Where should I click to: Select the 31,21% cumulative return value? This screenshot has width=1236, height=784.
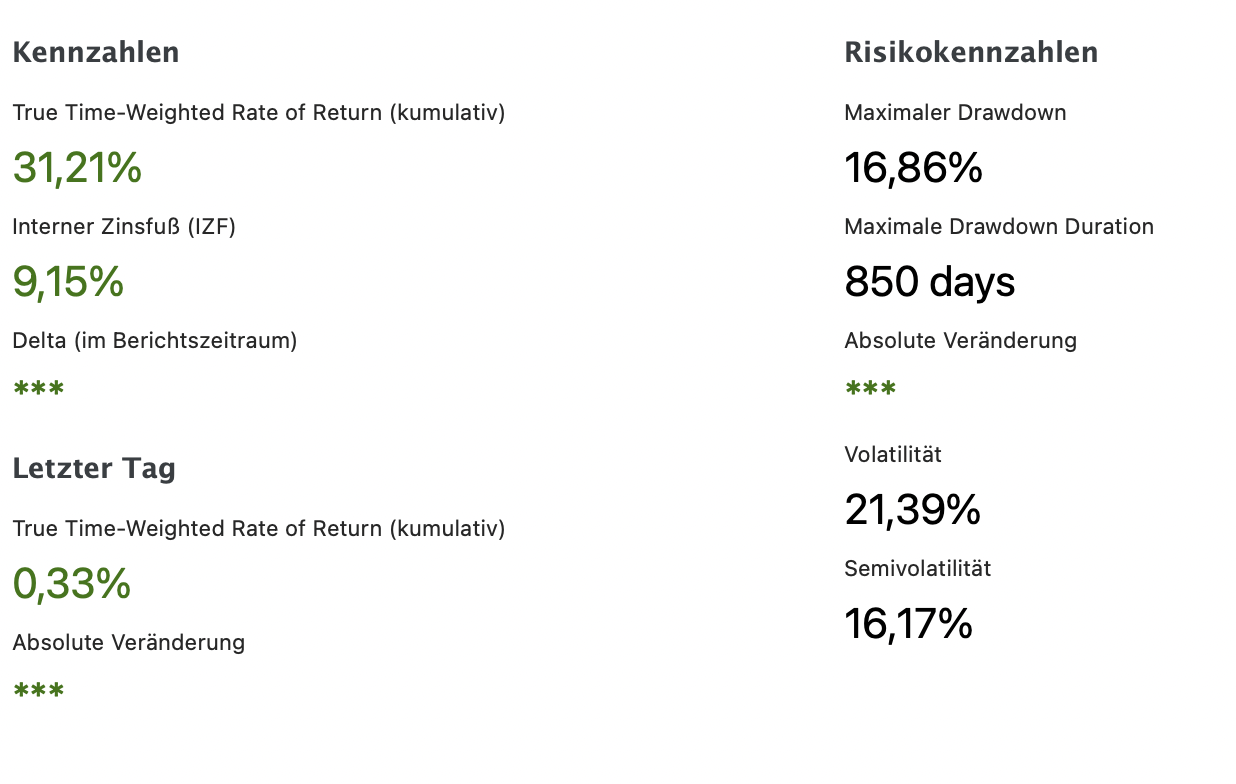pyautogui.click(x=77, y=168)
